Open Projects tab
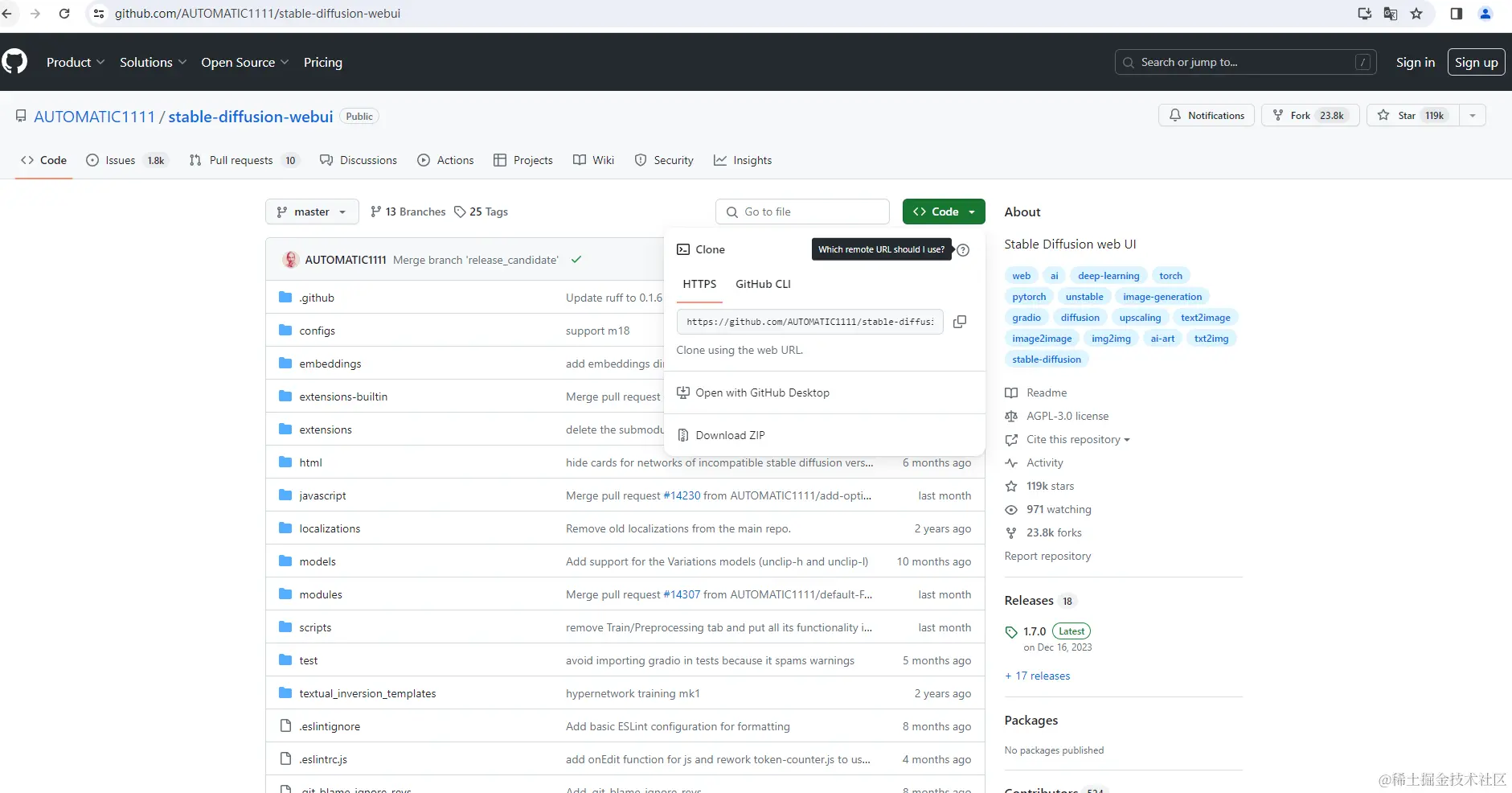The width and height of the screenshot is (1512, 793). coord(523,160)
